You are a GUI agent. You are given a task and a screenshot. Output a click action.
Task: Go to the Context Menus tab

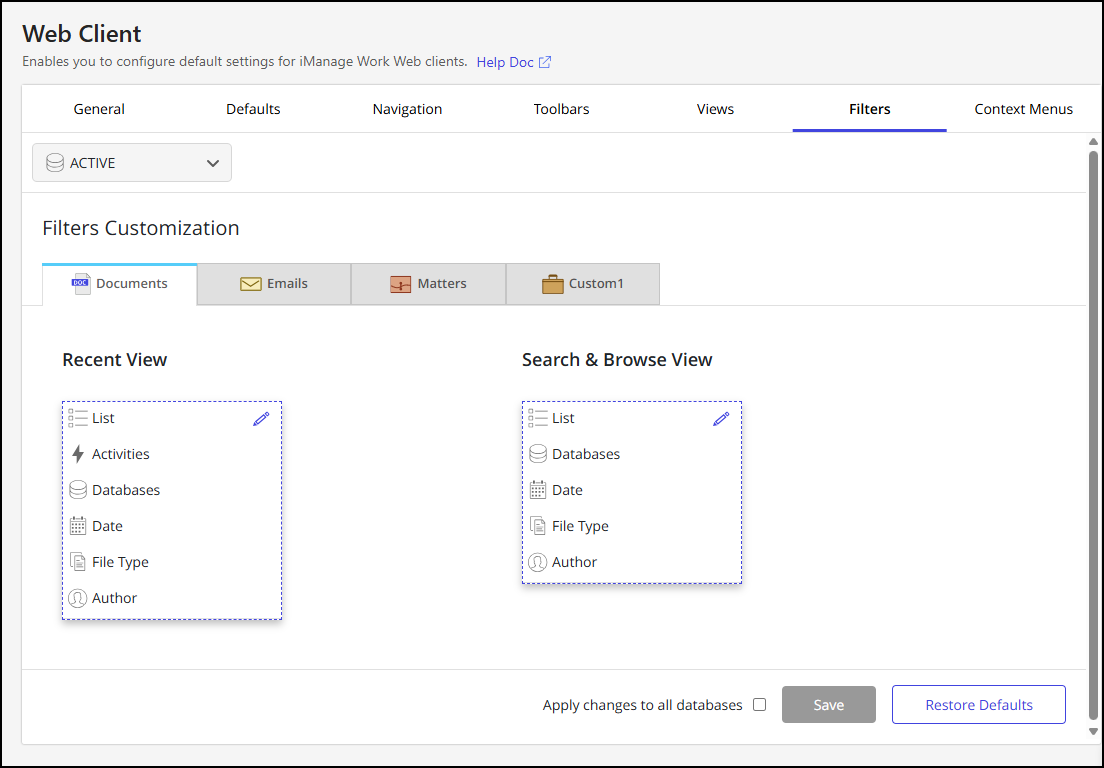(x=1023, y=109)
